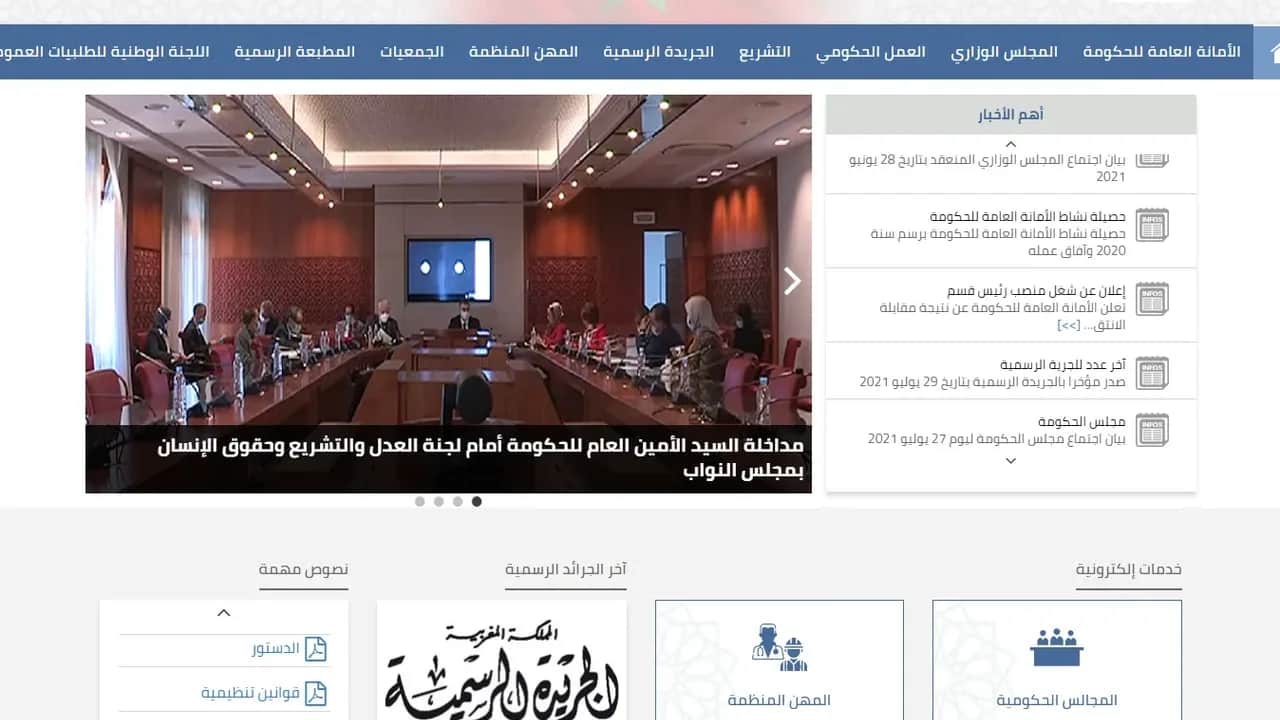The image size is (1280, 720).
Task: Advance slideshow with the arrow on the photo
Action: [x=792, y=281]
